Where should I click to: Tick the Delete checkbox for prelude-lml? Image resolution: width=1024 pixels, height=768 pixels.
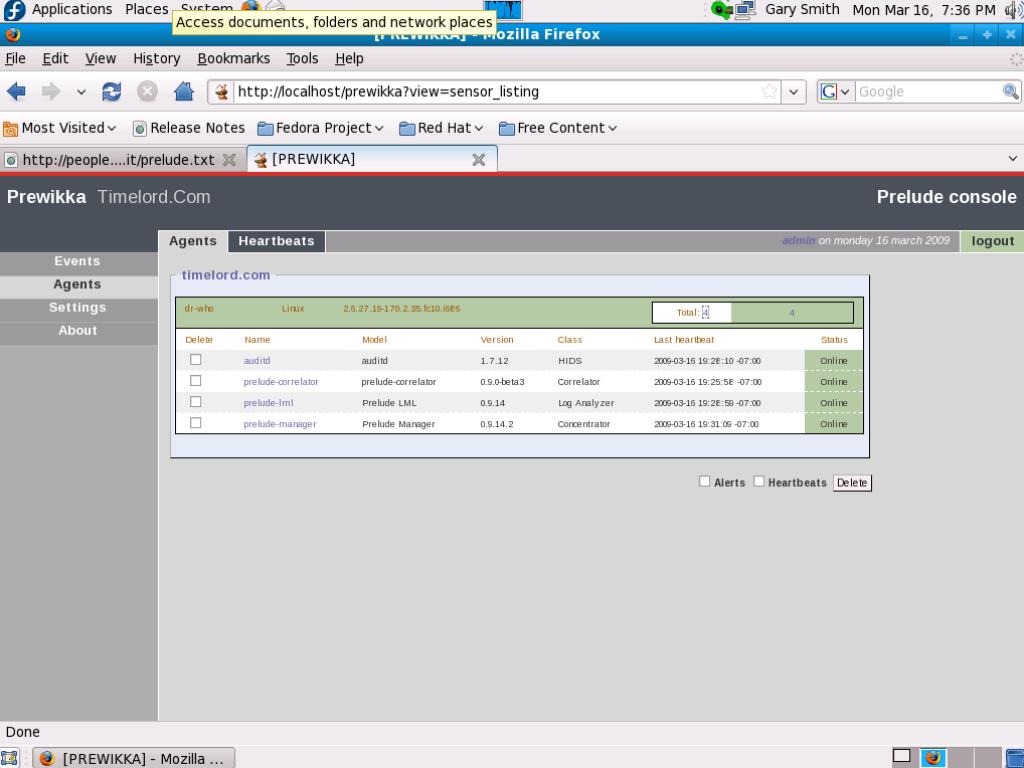pos(195,402)
